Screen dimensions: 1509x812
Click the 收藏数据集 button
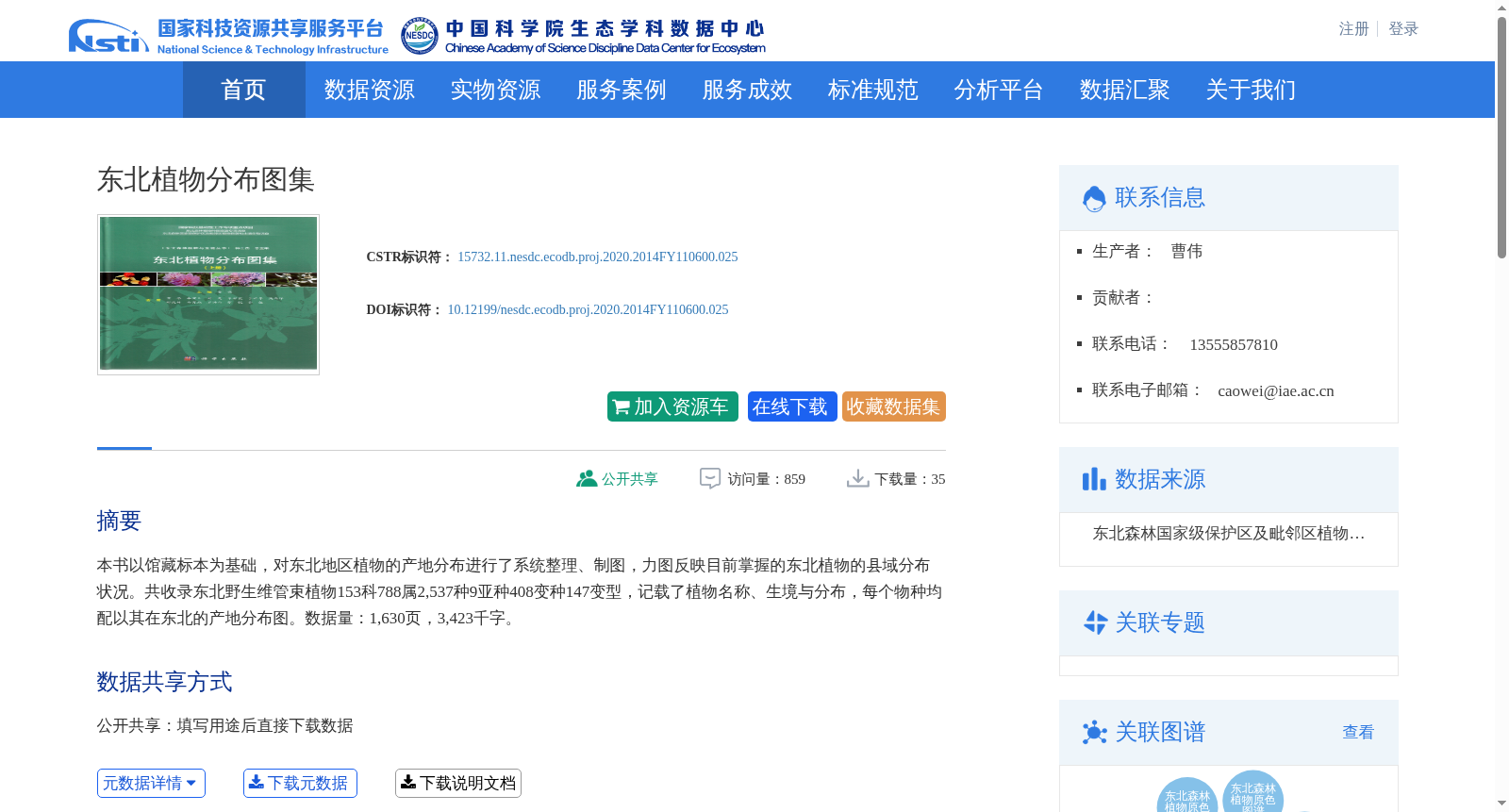click(894, 406)
